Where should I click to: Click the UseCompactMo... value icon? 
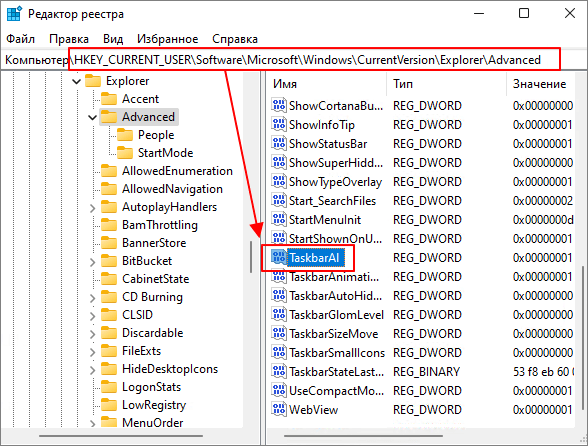click(x=279, y=390)
